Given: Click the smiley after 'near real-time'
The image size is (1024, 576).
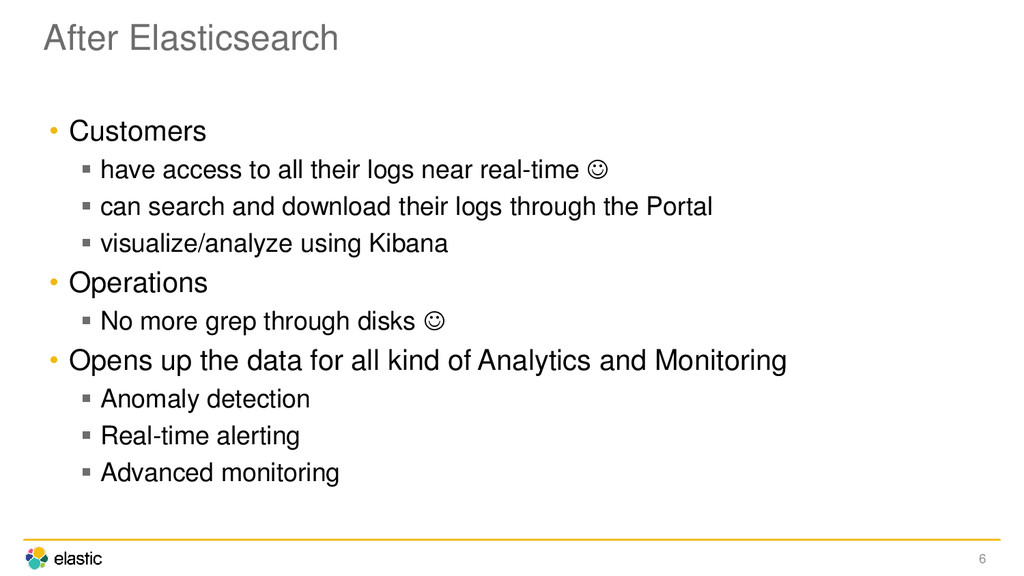Looking at the screenshot, I should (x=598, y=170).
